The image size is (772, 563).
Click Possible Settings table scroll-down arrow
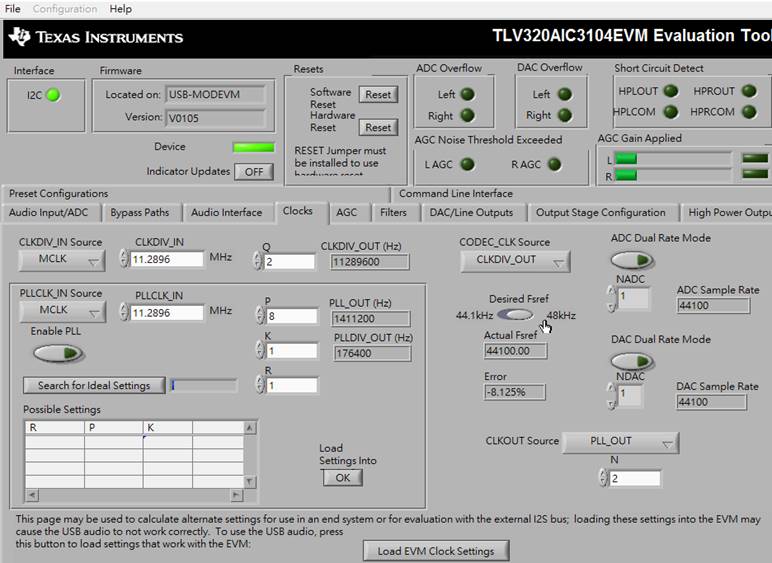coord(250,482)
